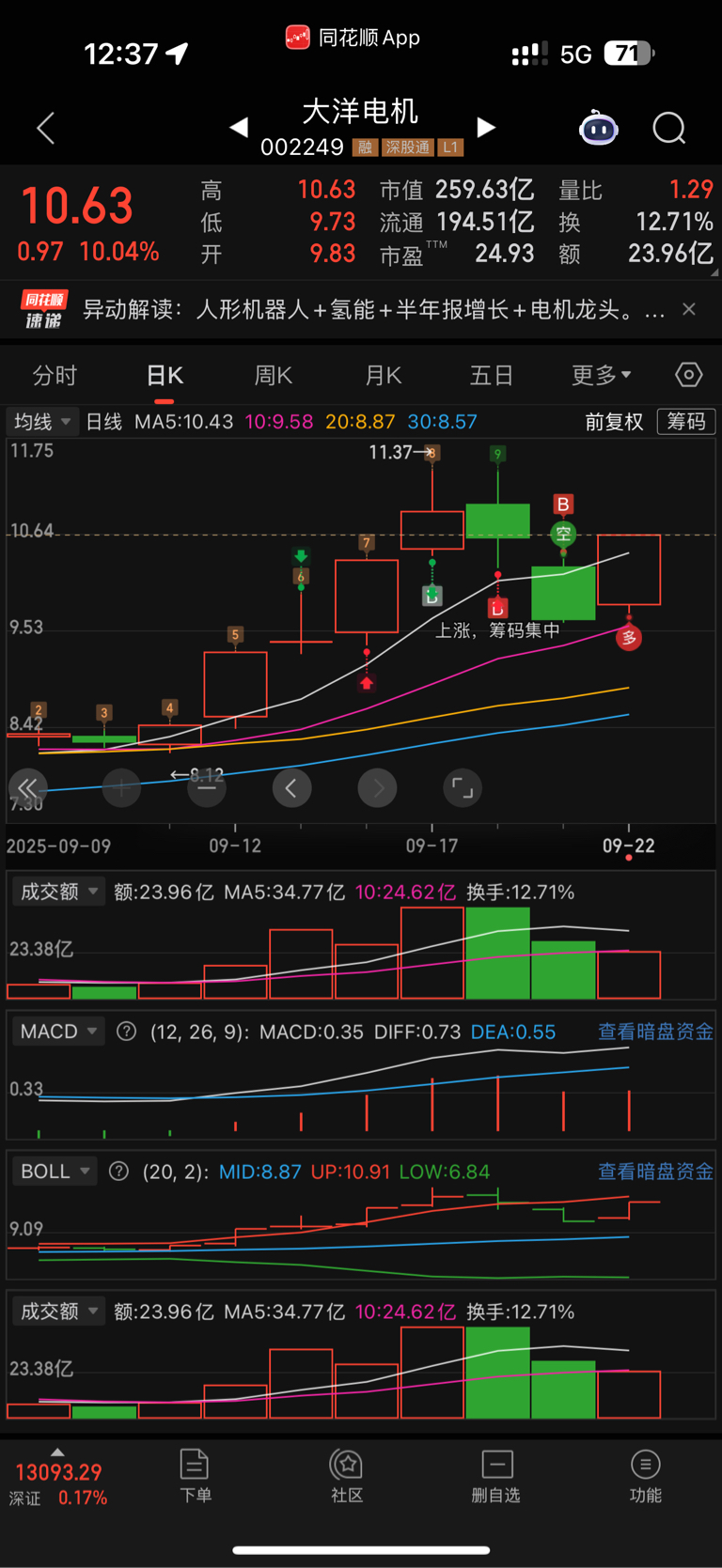Move the chart cursor left one candle
Viewport: 722px width, 1568px height.
[x=291, y=787]
